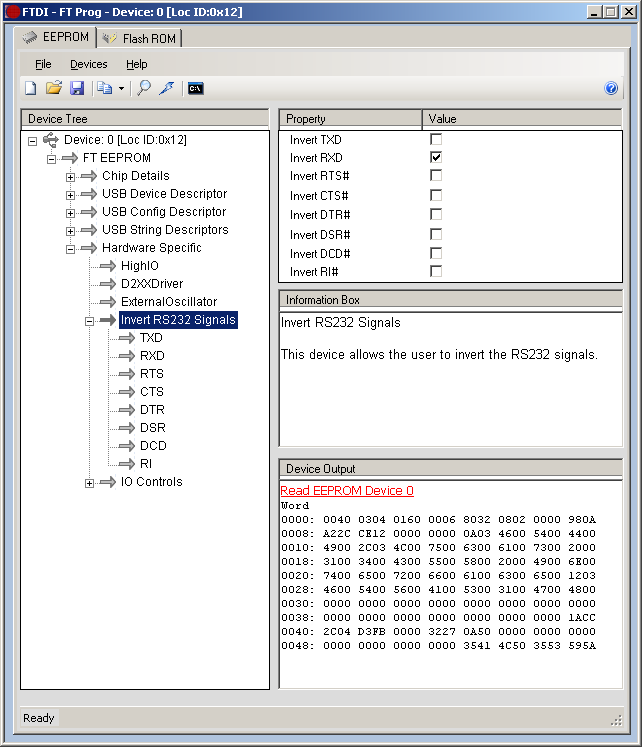Select USB Device Descriptor in the tree

pyautogui.click(x=164, y=194)
